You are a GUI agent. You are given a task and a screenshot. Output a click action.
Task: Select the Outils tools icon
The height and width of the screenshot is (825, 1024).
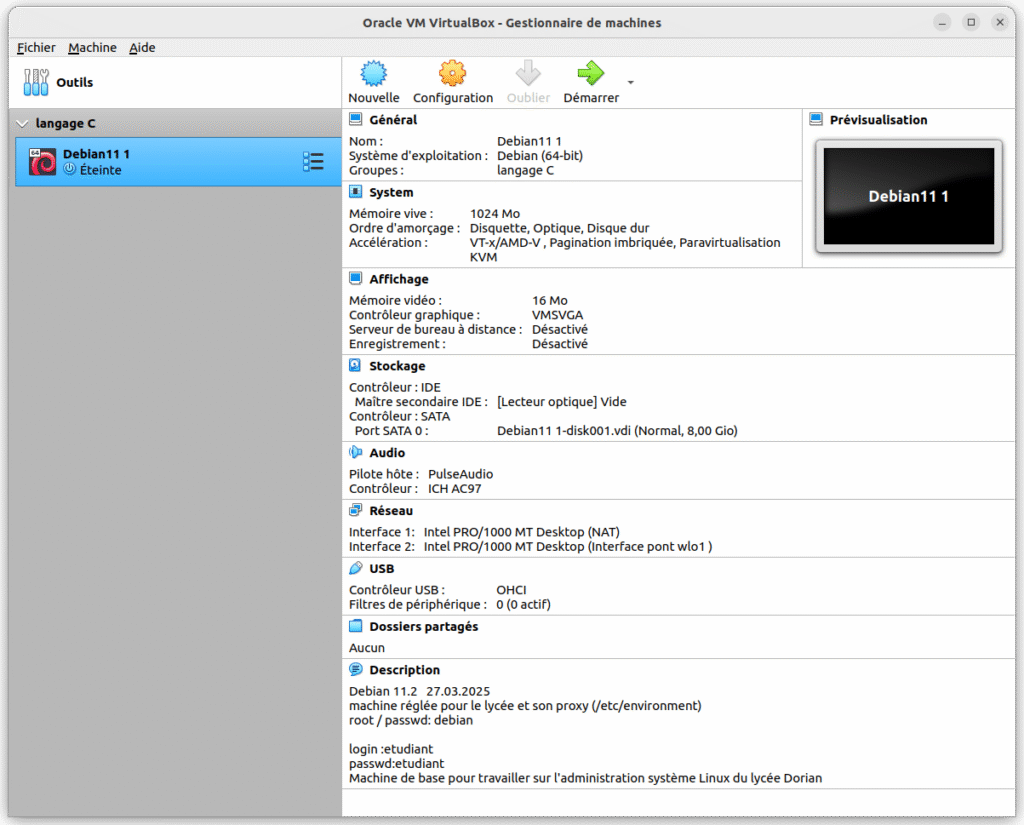click(36, 82)
